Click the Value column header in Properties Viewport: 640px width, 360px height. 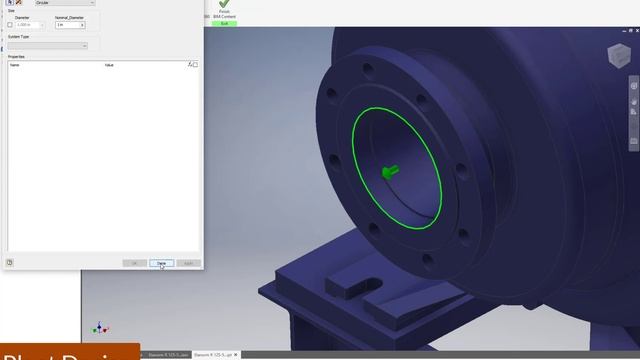pos(109,65)
